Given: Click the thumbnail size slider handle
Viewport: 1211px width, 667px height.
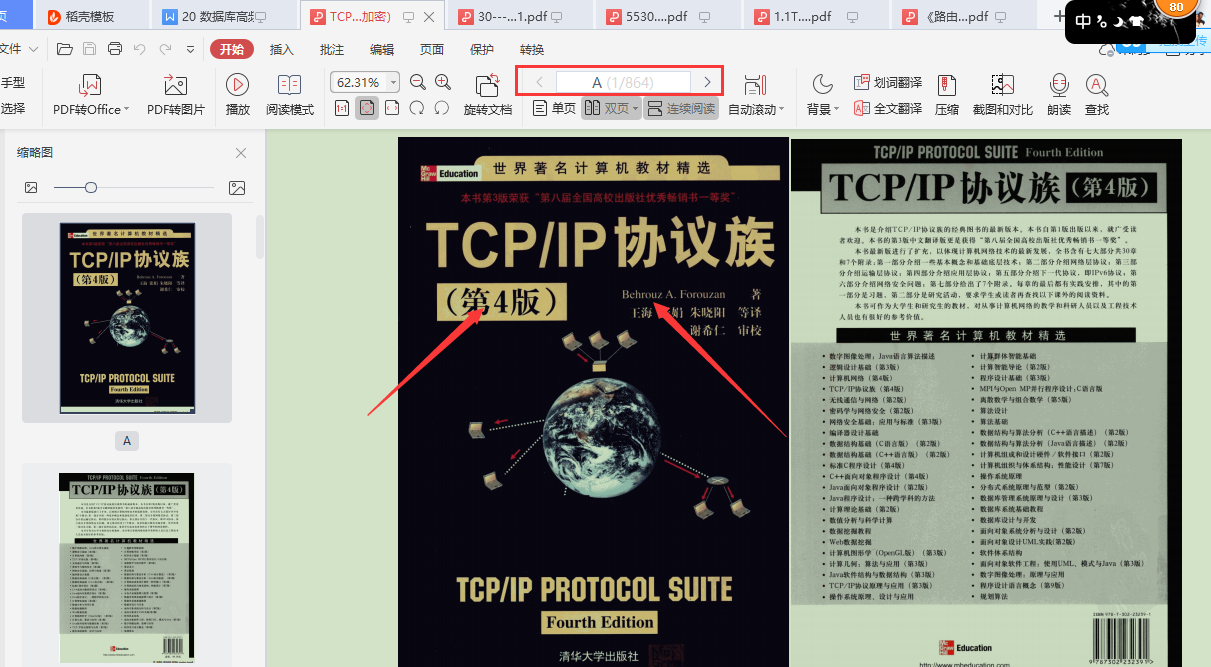Looking at the screenshot, I should click(x=91, y=188).
